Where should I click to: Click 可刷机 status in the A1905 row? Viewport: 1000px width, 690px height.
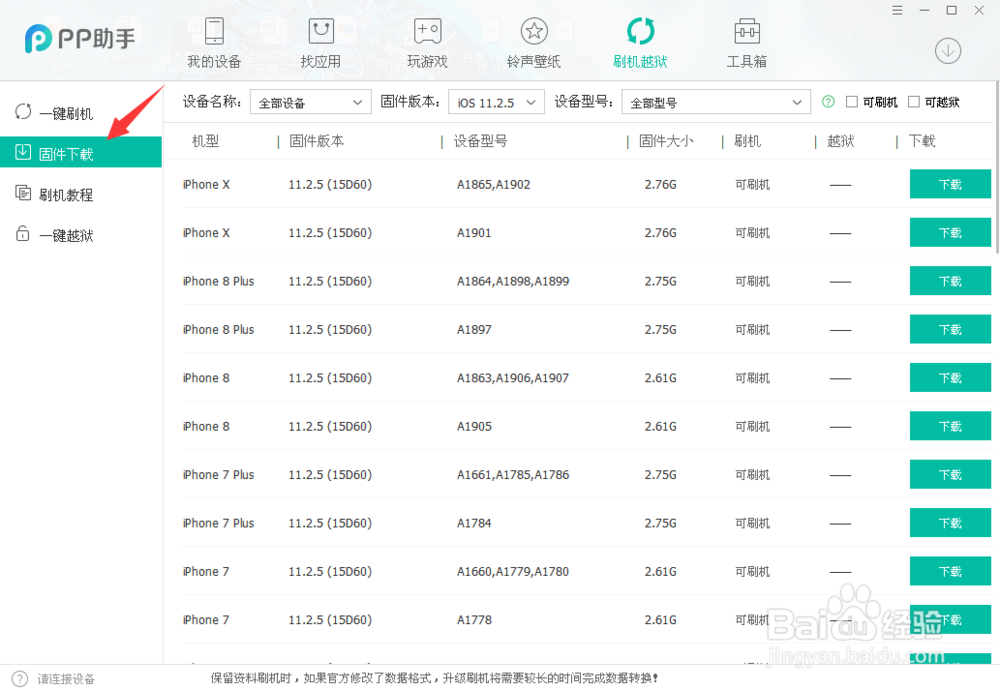[753, 427]
